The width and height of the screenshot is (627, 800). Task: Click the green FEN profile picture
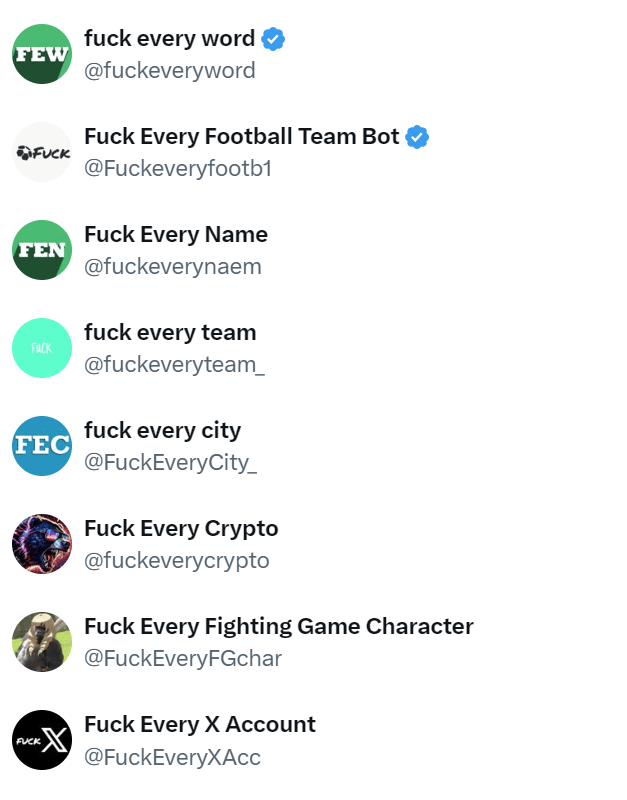42,250
